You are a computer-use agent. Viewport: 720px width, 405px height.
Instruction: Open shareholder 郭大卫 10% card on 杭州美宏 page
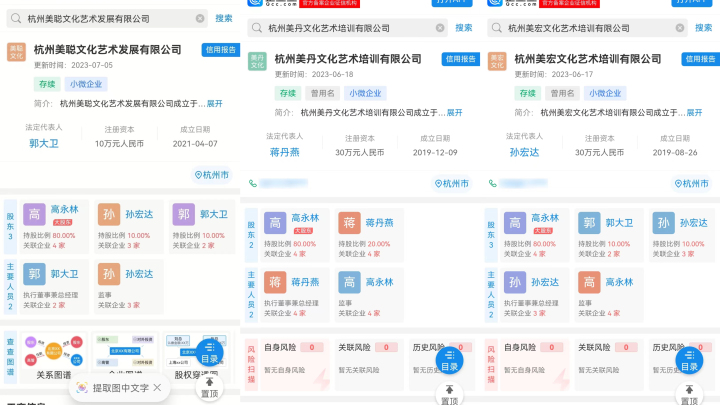[x=609, y=236]
